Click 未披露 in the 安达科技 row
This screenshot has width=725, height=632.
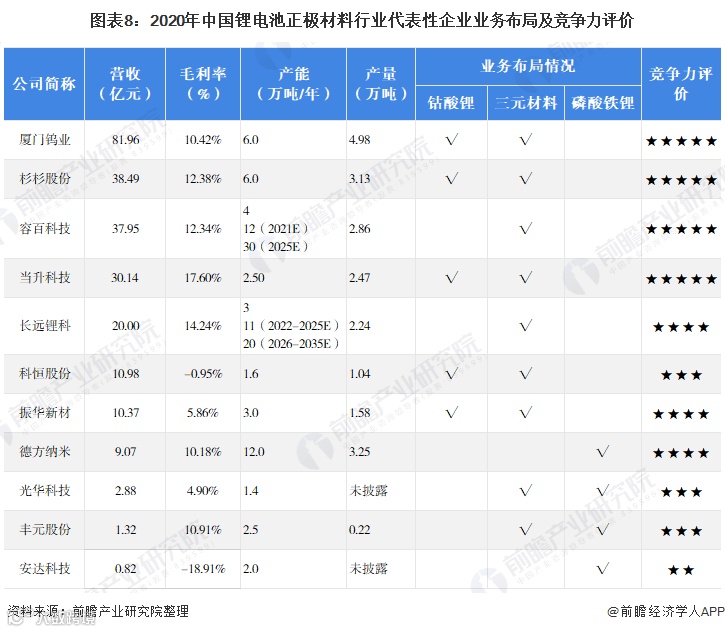coord(369,568)
